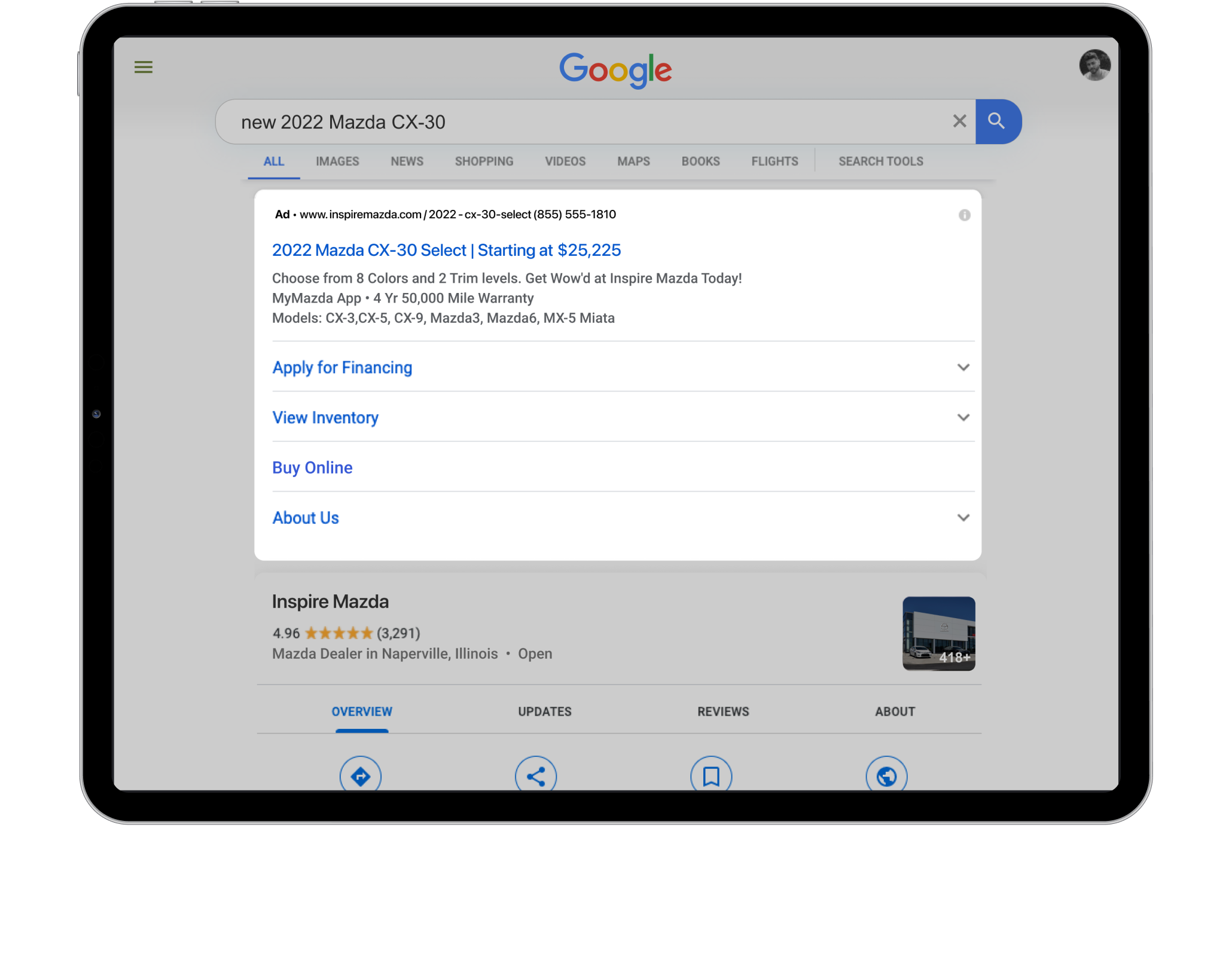Click the blue search magnifier button
The height and width of the screenshot is (965, 1232).
998,121
